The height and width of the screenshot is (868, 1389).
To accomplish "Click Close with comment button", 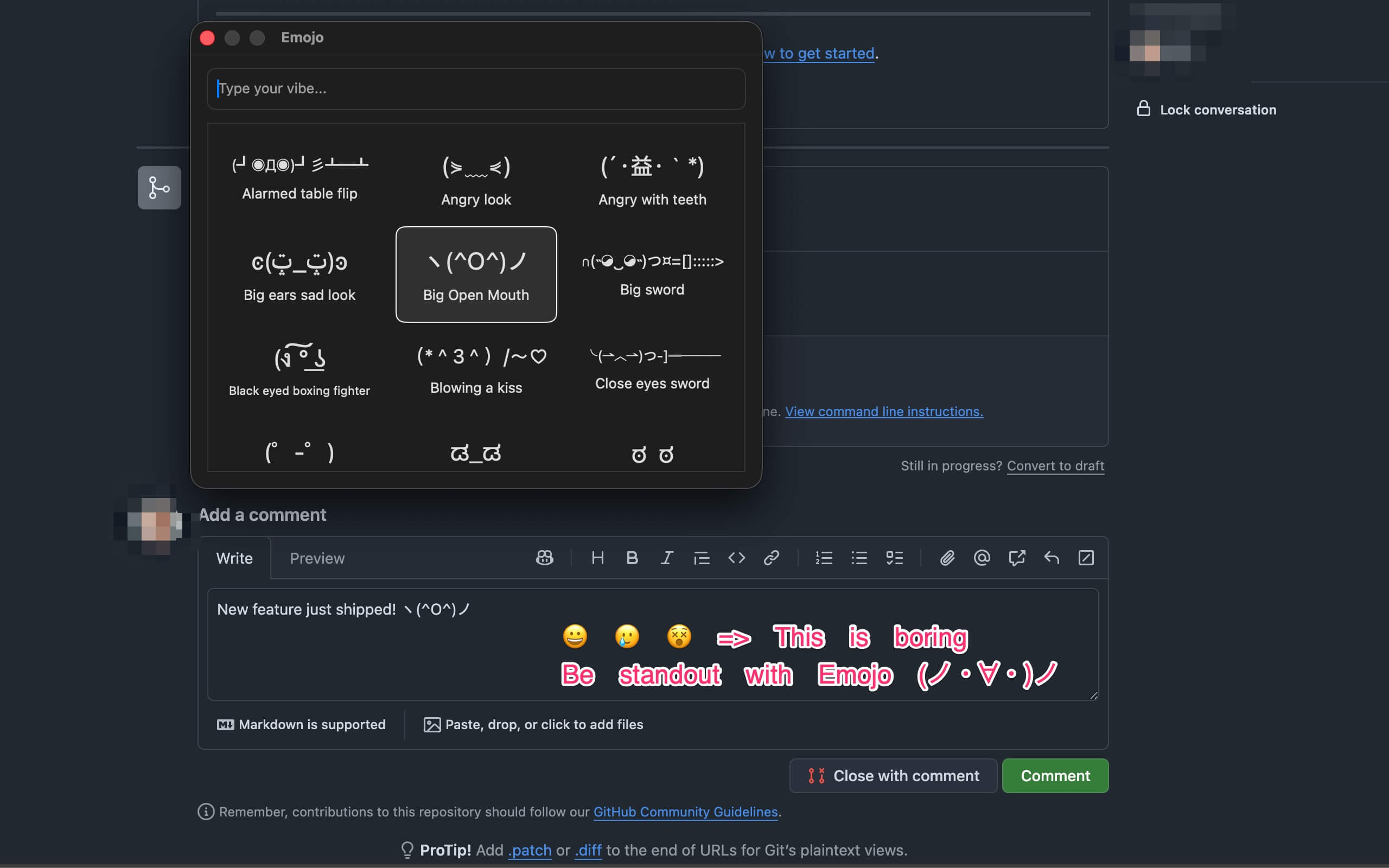I will 893,776.
